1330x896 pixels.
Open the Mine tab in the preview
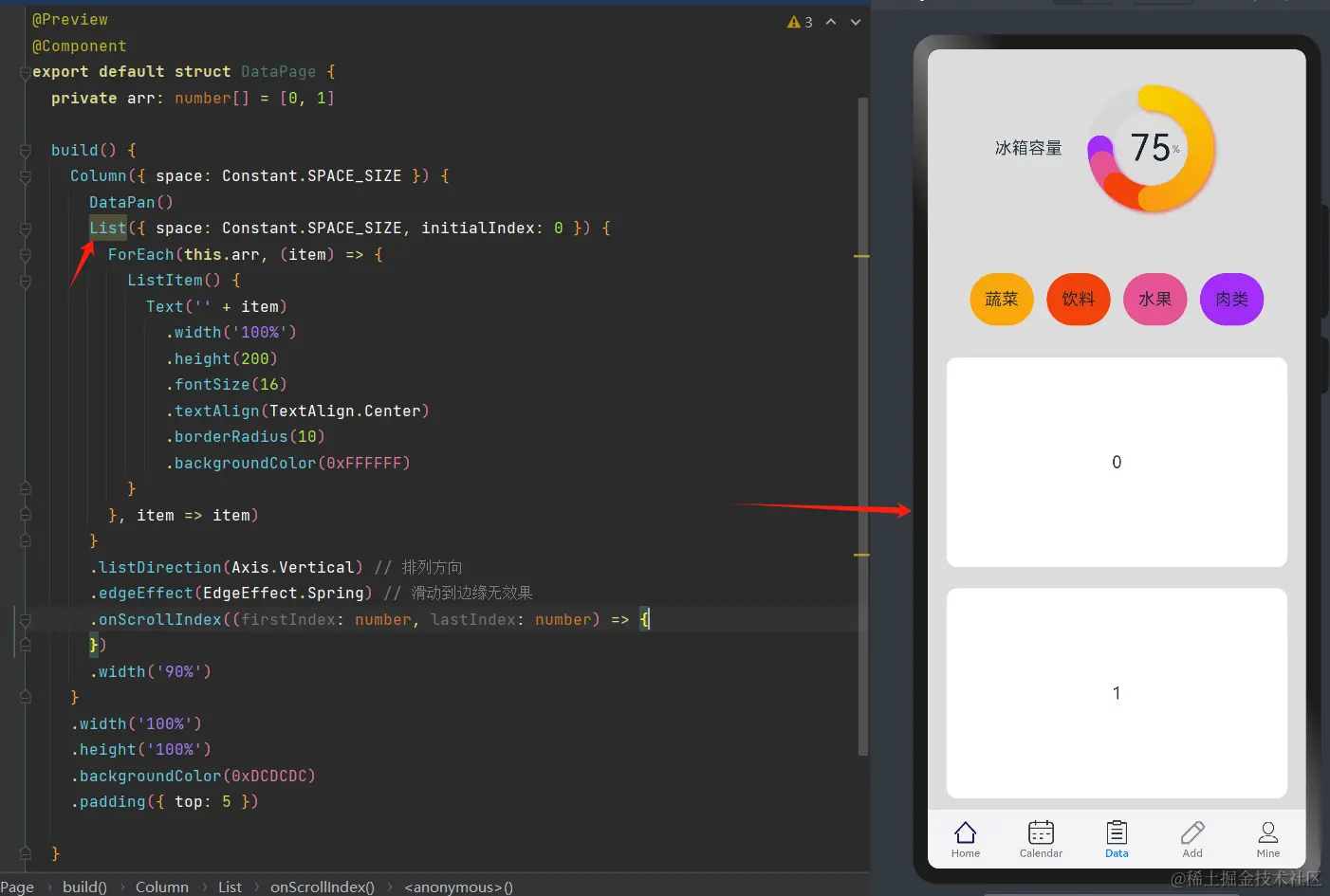click(1268, 839)
